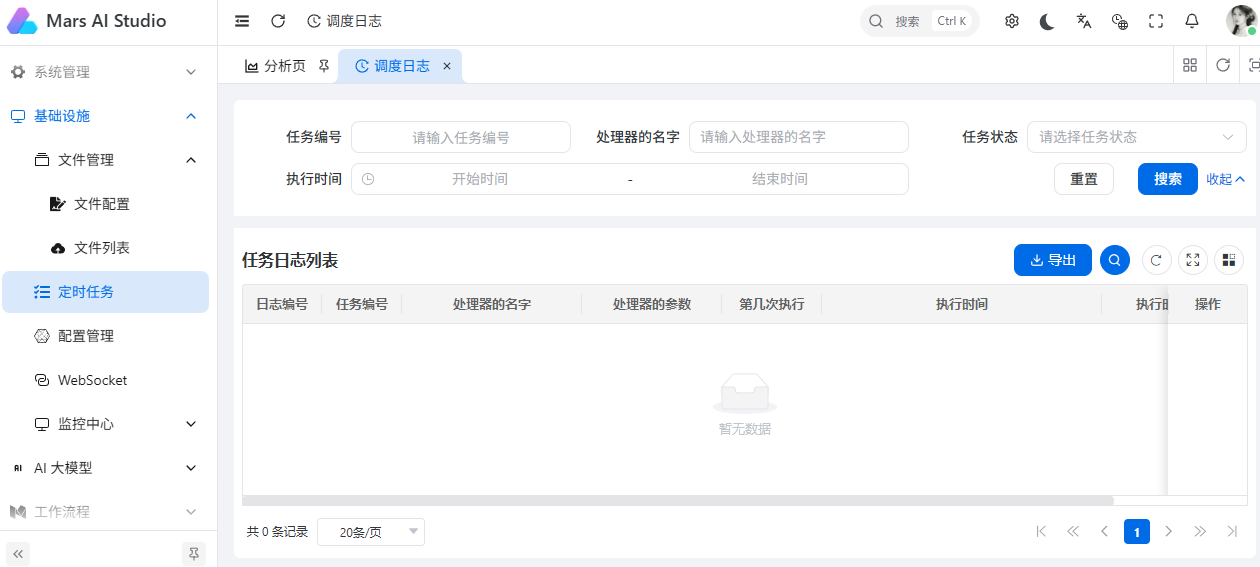Jump back pages with double-left arrow
Screen dimensions: 1260x567
[x=1073, y=531]
